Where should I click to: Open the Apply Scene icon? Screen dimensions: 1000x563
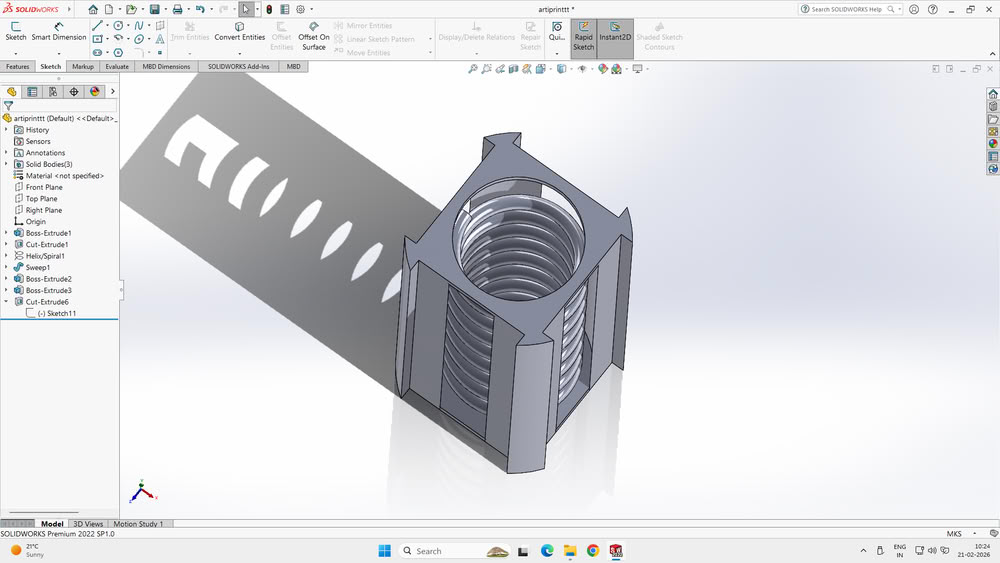pyautogui.click(x=617, y=69)
